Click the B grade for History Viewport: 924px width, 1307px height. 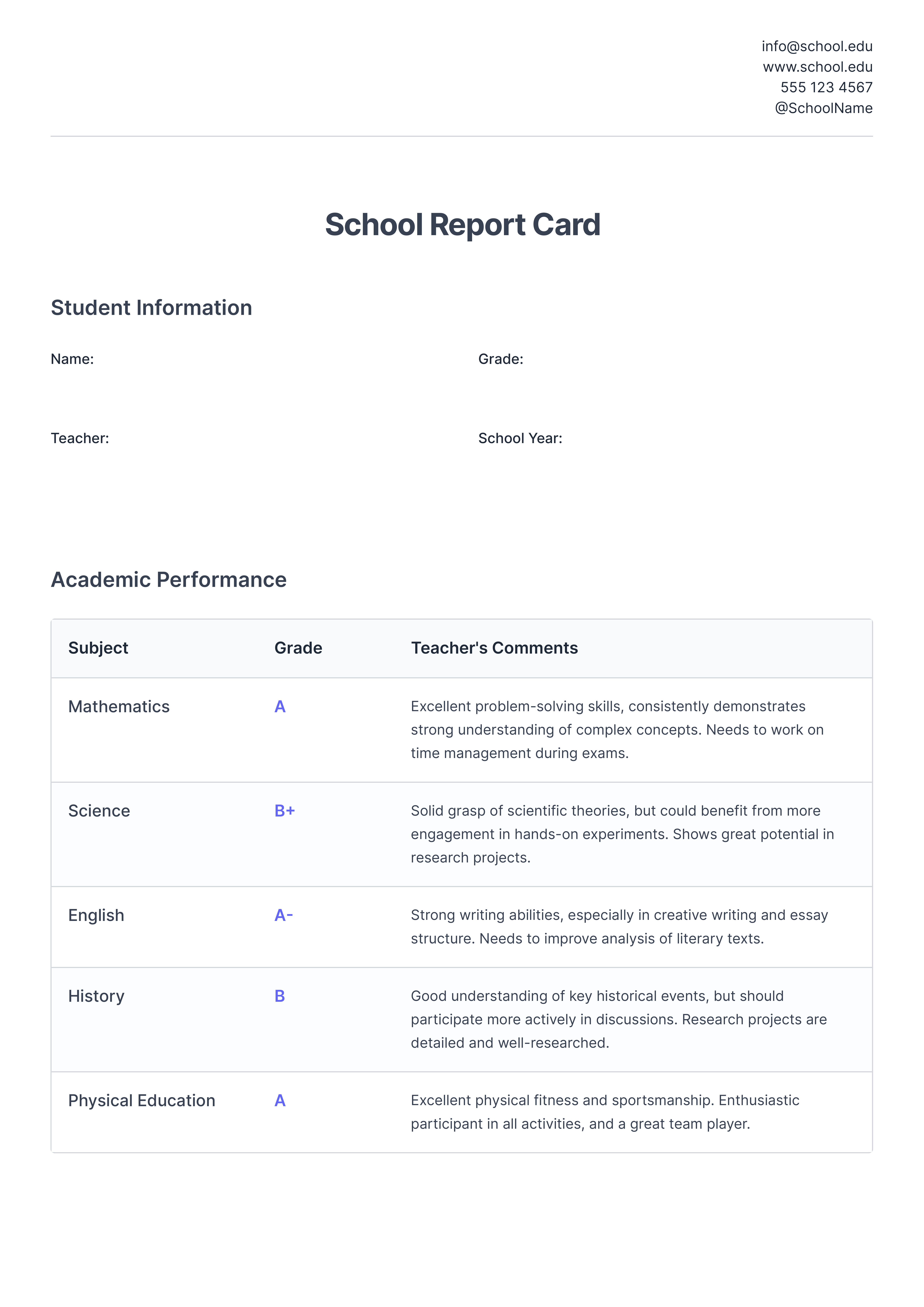point(280,996)
